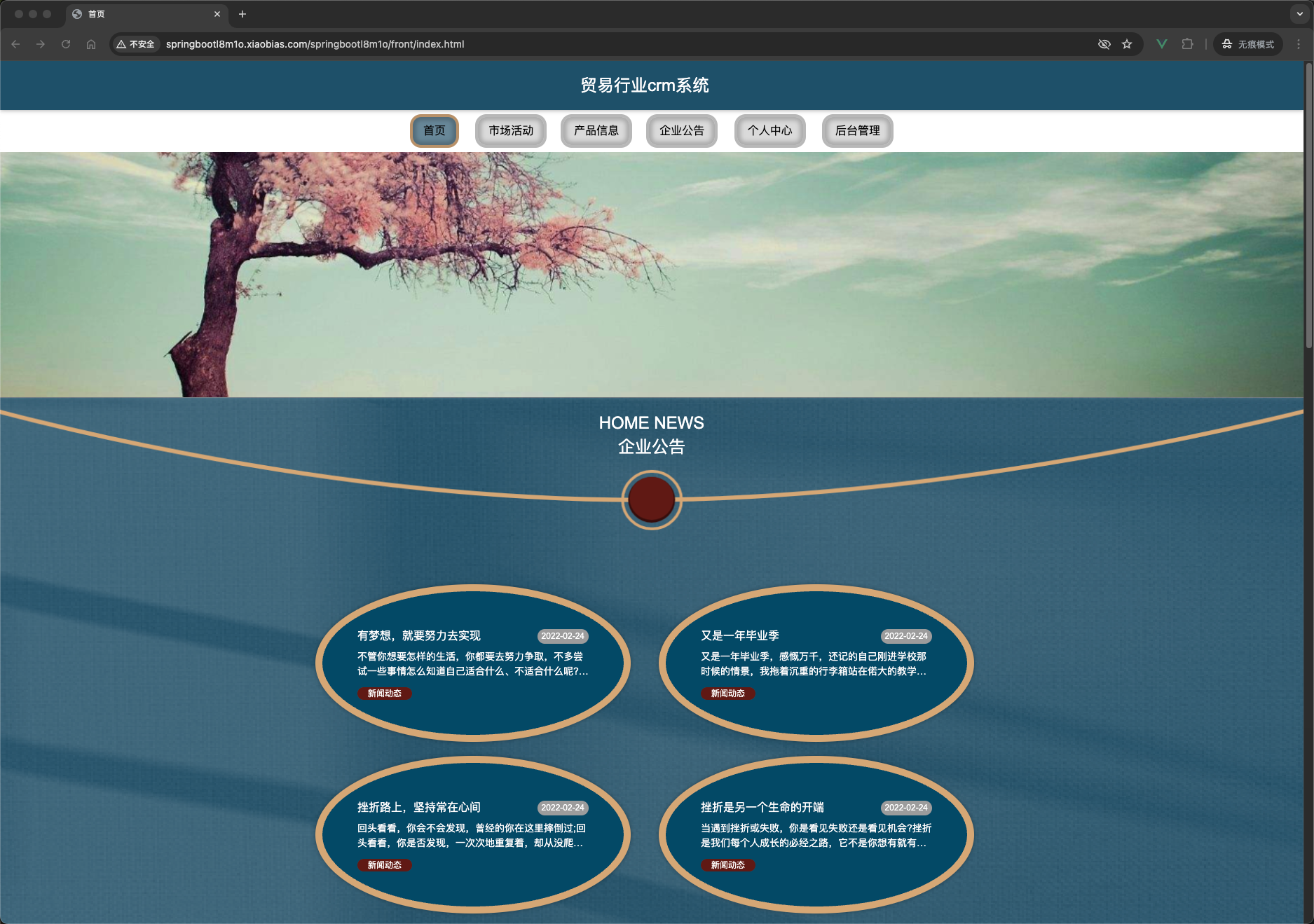The image size is (1314, 924).
Task: Click the 新闻动态 tag on 挫折路上 card
Action: [x=385, y=865]
